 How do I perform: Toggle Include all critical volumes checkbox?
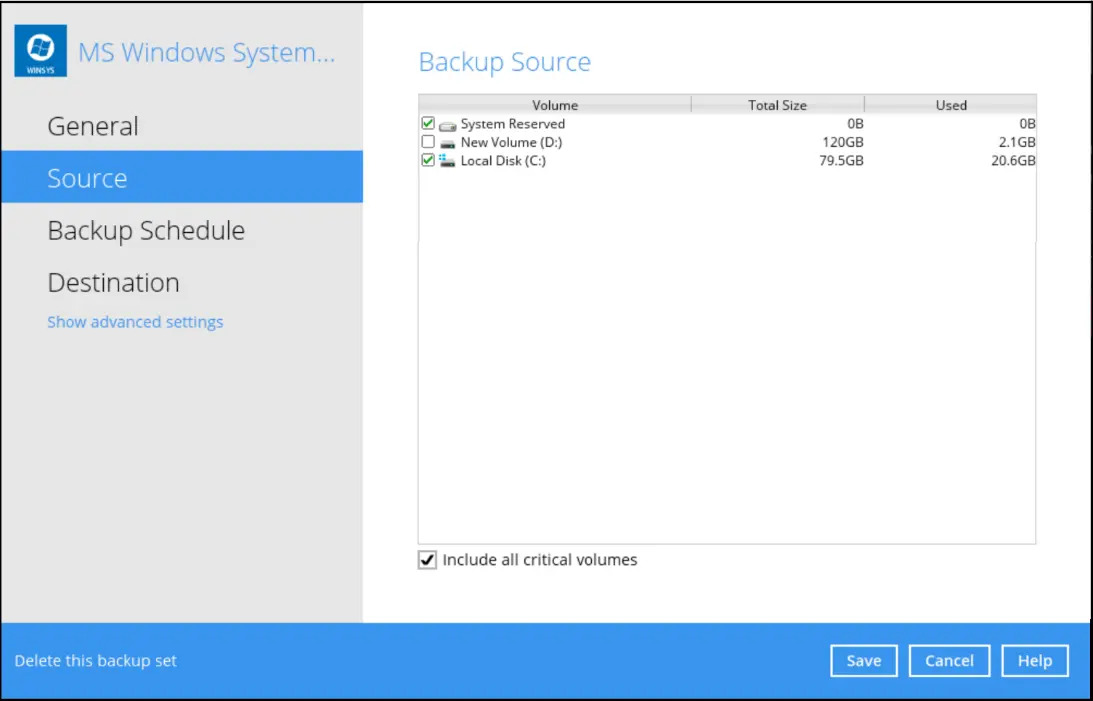428,561
